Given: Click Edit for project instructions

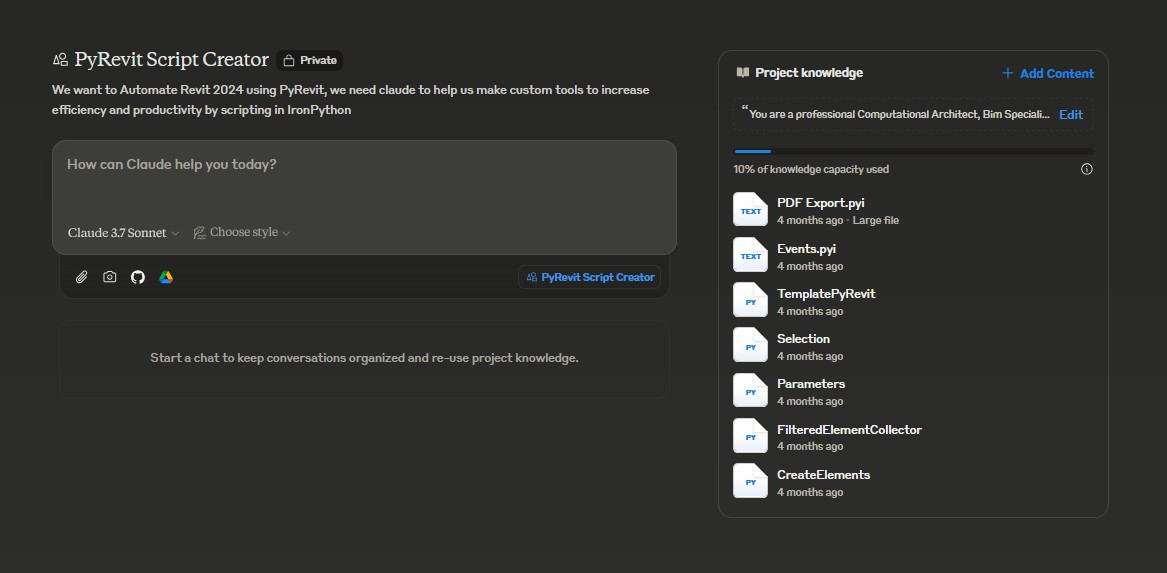Looking at the screenshot, I should (1071, 115).
